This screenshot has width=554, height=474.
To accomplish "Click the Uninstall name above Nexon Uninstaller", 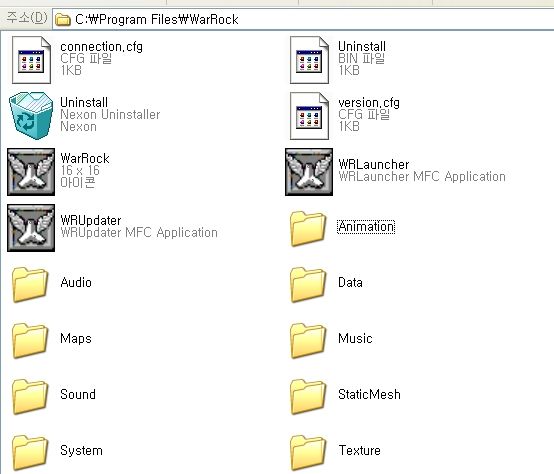I will coord(84,102).
